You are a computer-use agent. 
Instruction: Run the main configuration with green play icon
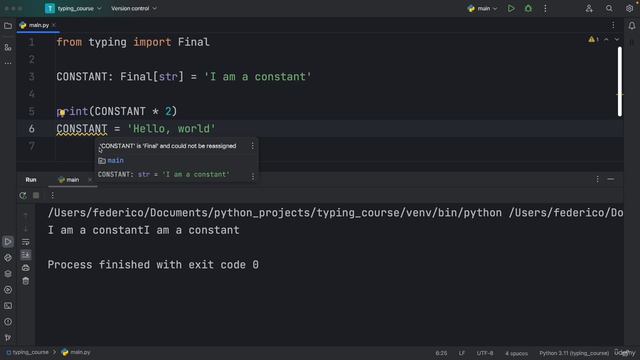(511, 8)
